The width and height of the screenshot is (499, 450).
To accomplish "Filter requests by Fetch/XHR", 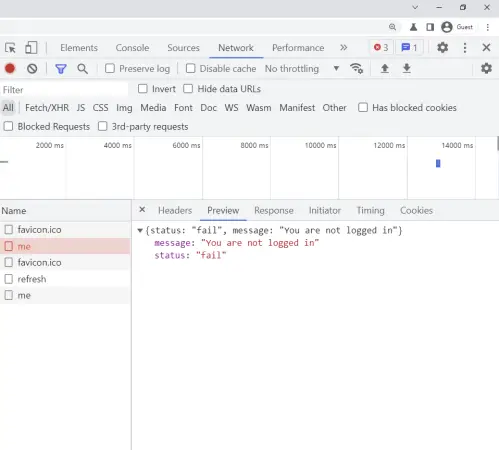I will coord(47,108).
